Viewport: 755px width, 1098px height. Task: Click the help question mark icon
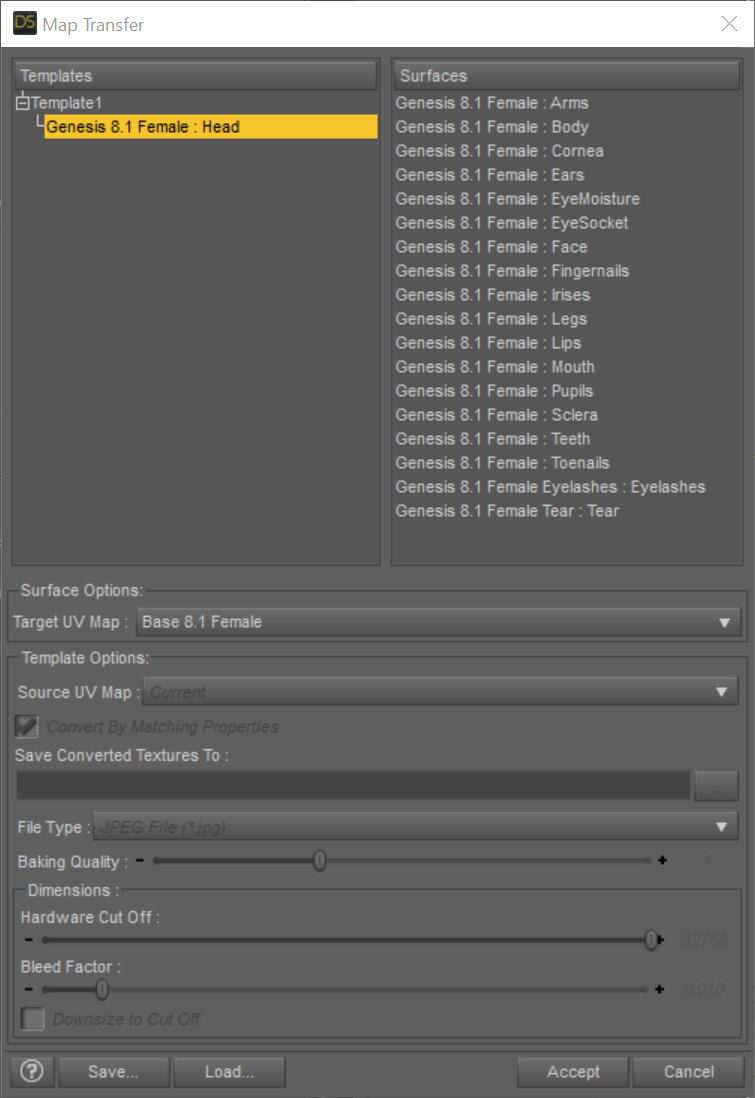pos(32,1071)
